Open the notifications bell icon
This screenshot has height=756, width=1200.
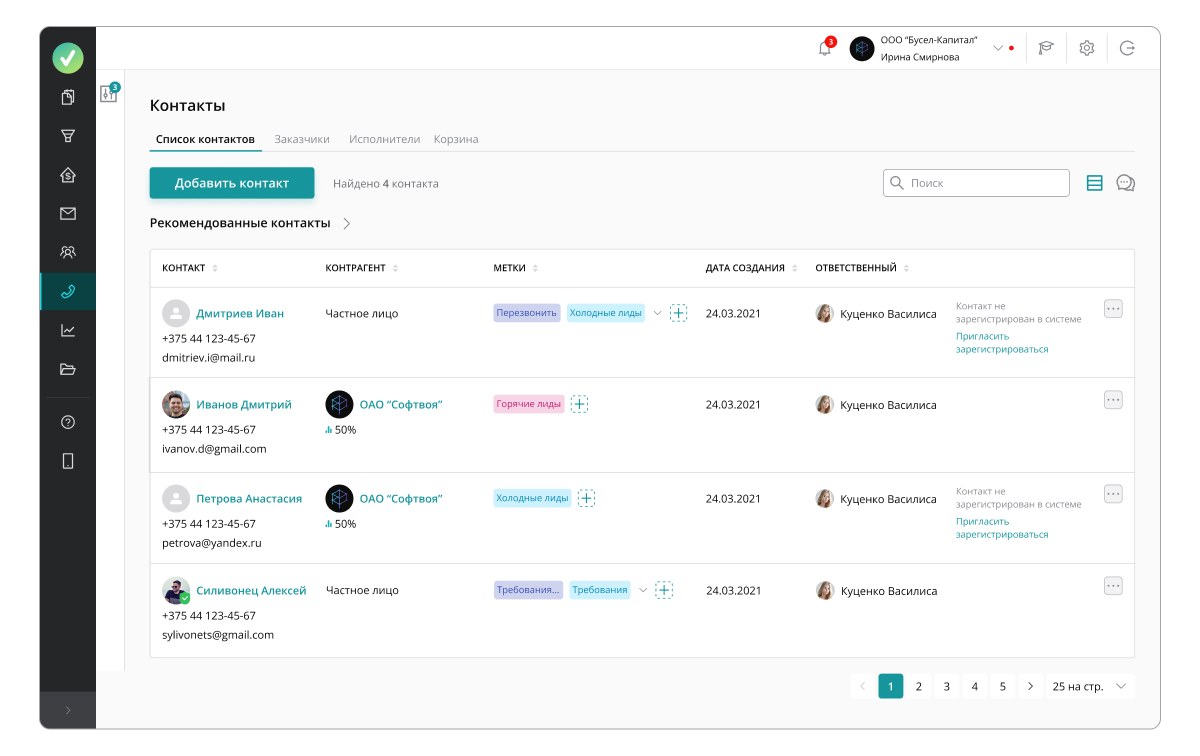tap(825, 48)
